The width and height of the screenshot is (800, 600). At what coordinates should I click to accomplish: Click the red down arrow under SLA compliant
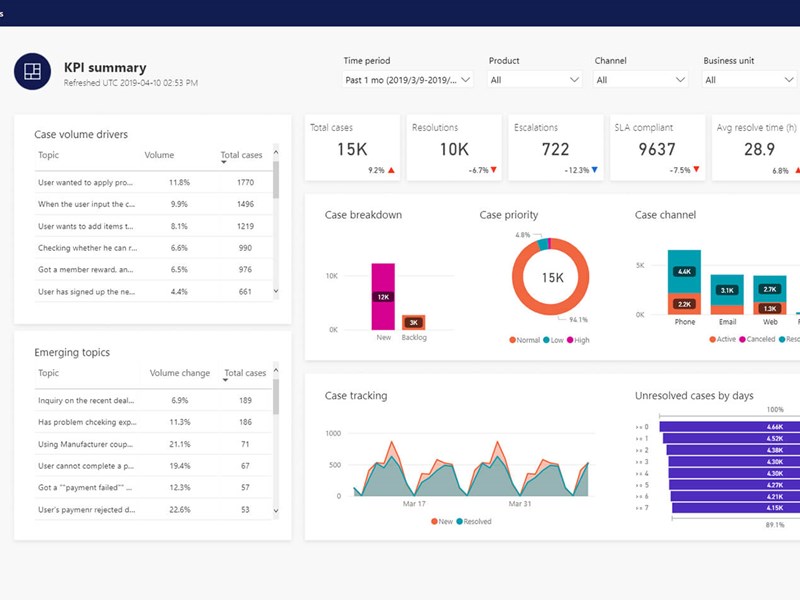pos(696,170)
